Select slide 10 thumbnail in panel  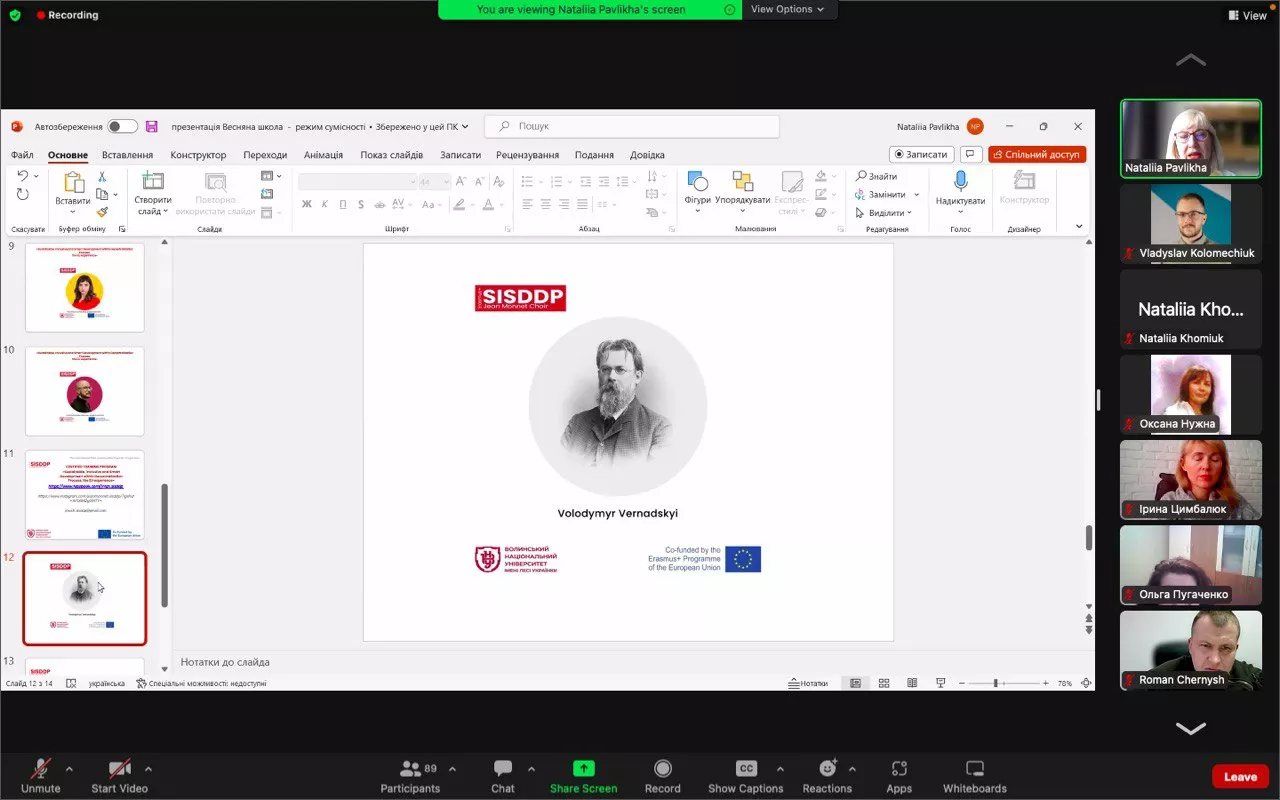tap(85, 392)
